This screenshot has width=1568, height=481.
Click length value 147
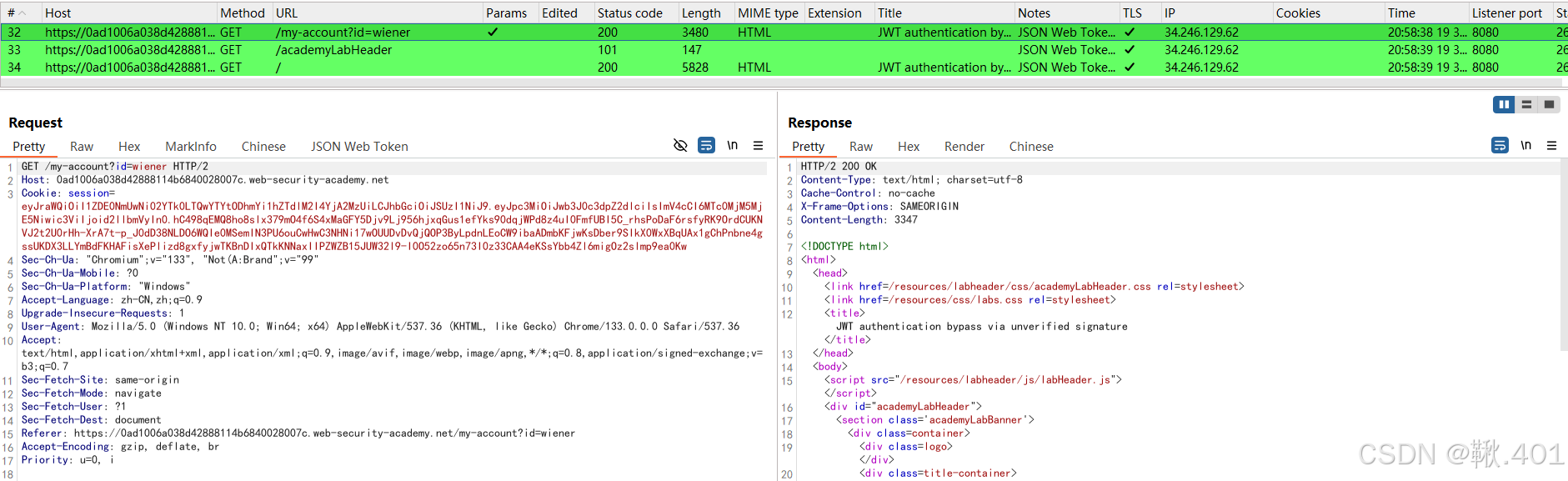(692, 49)
